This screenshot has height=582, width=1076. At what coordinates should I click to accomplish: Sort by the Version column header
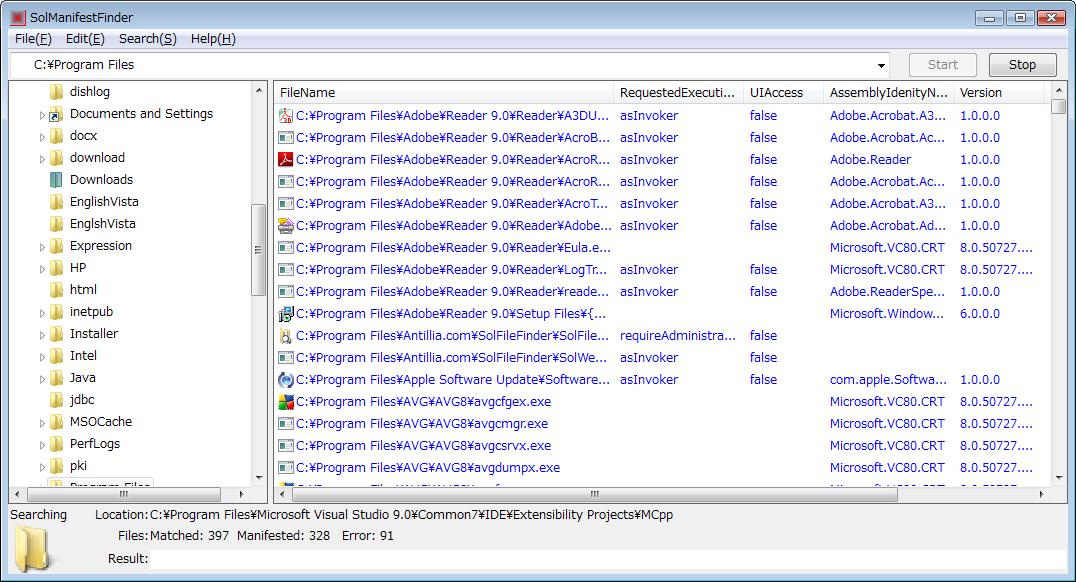click(998, 93)
